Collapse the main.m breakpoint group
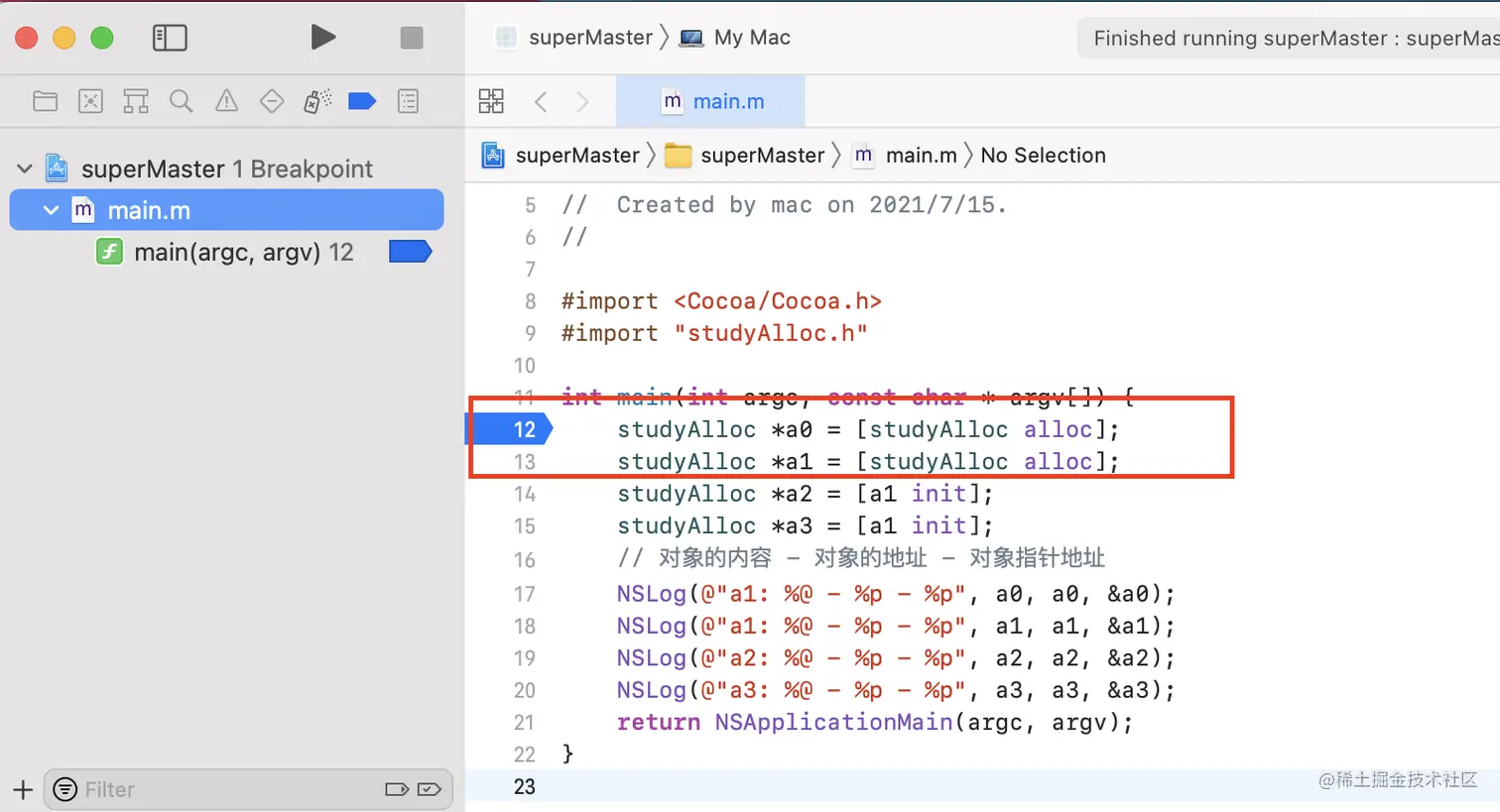The width and height of the screenshot is (1500, 812). [x=51, y=210]
